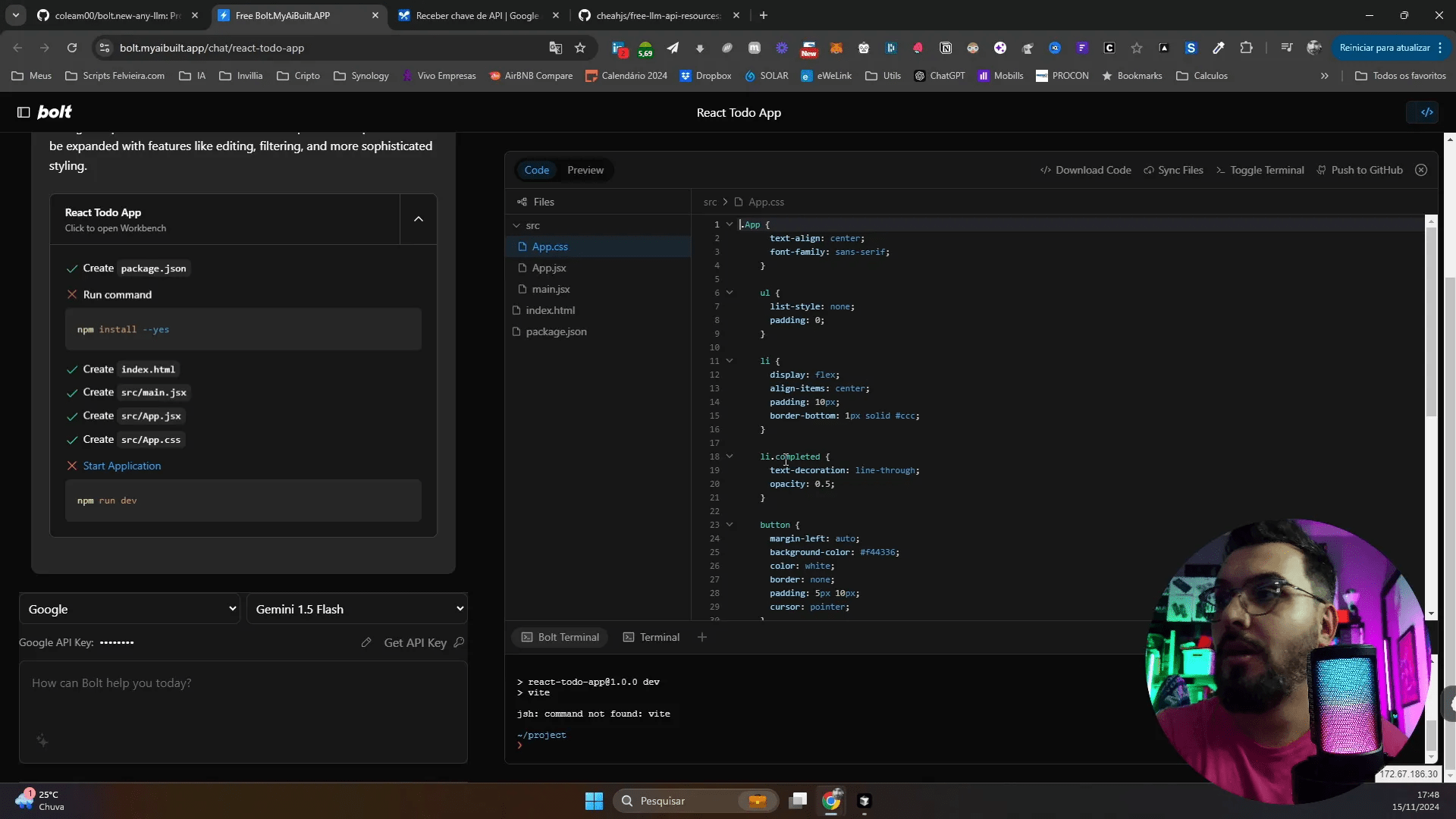Click Download Code button
This screenshot has height=819, width=1456.
(1085, 170)
